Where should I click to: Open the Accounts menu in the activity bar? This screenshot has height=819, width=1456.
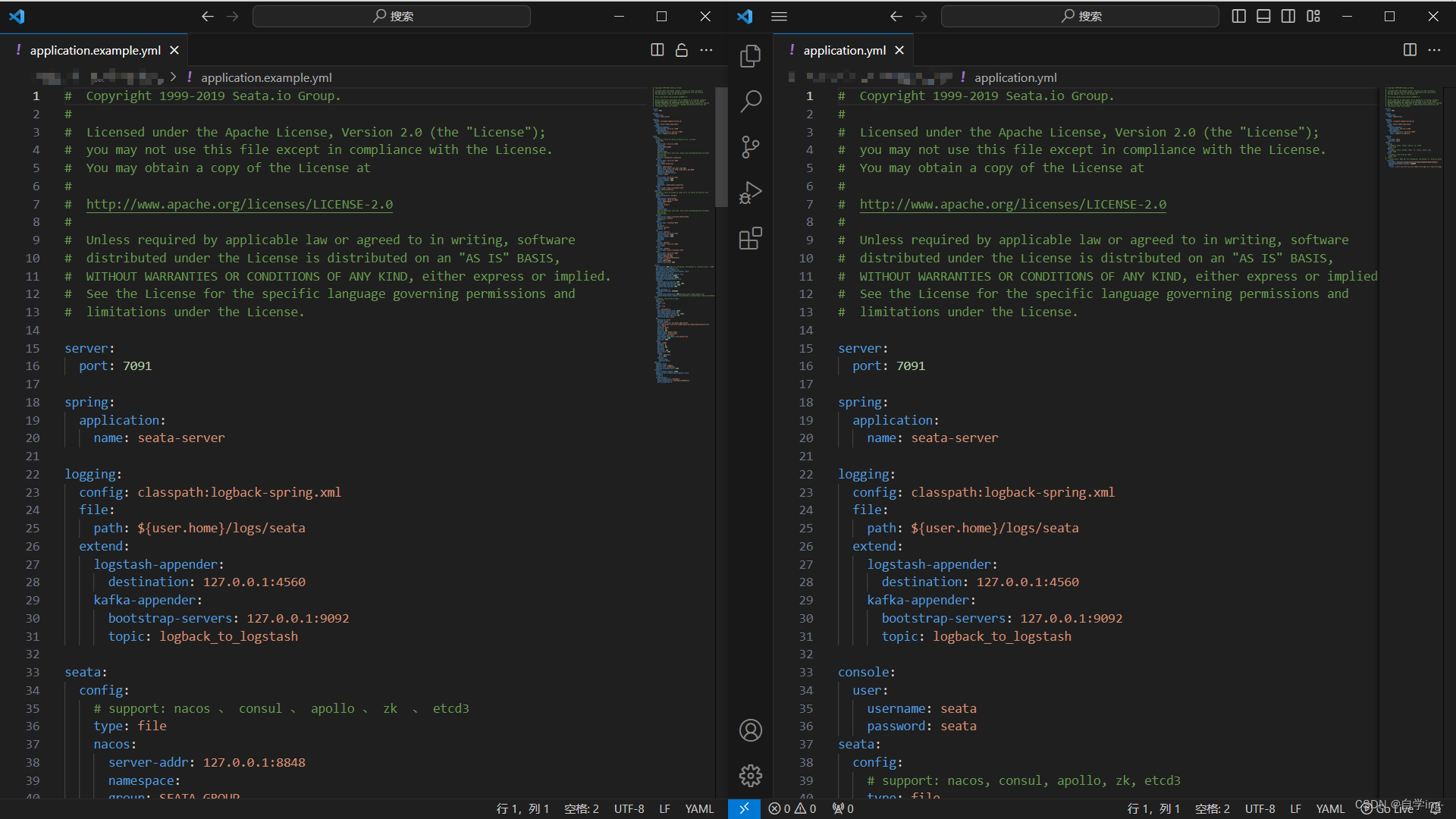coord(750,730)
